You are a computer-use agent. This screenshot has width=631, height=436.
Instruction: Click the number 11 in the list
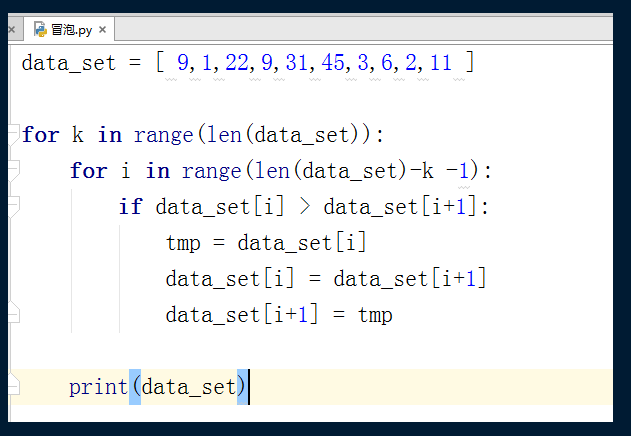441,63
